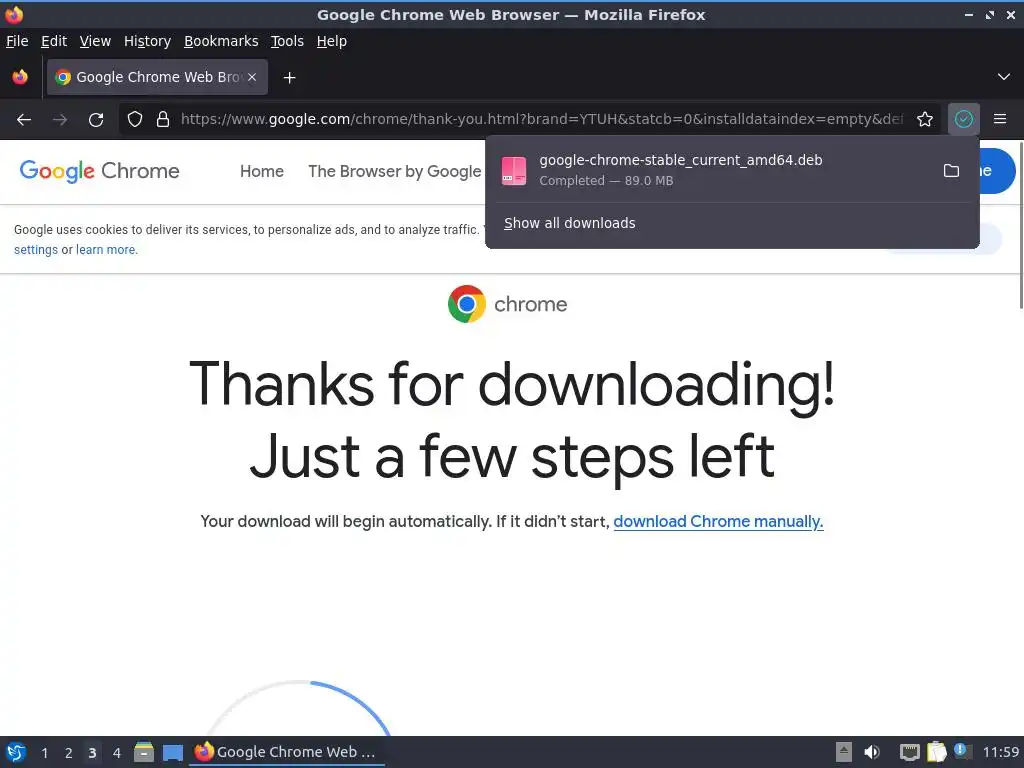Switch to virtual desktop 4
Image resolution: width=1024 pixels, height=768 pixels.
117,753
